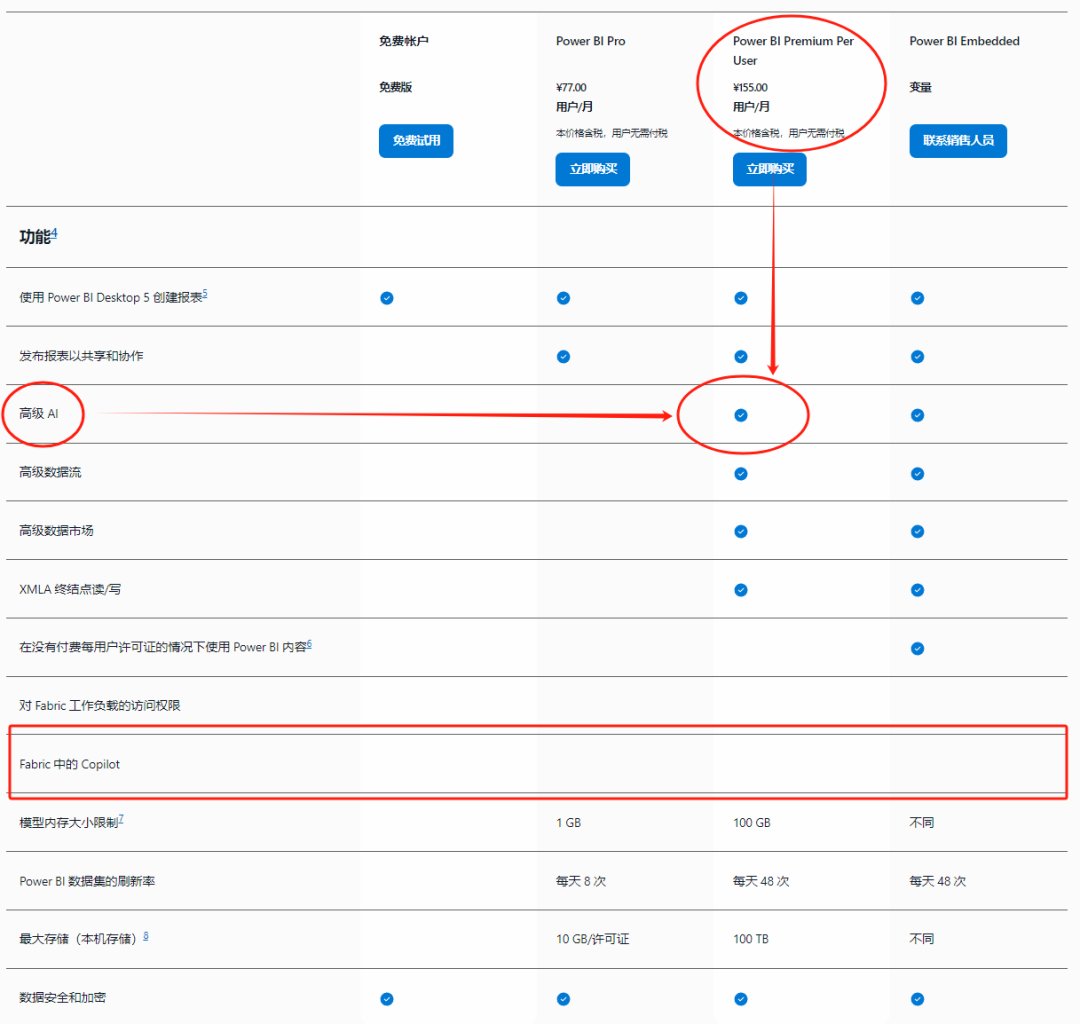The height and width of the screenshot is (1024, 1080).
Task: Click Embedded checkmark in 发布报表 row
Action: 917,357
